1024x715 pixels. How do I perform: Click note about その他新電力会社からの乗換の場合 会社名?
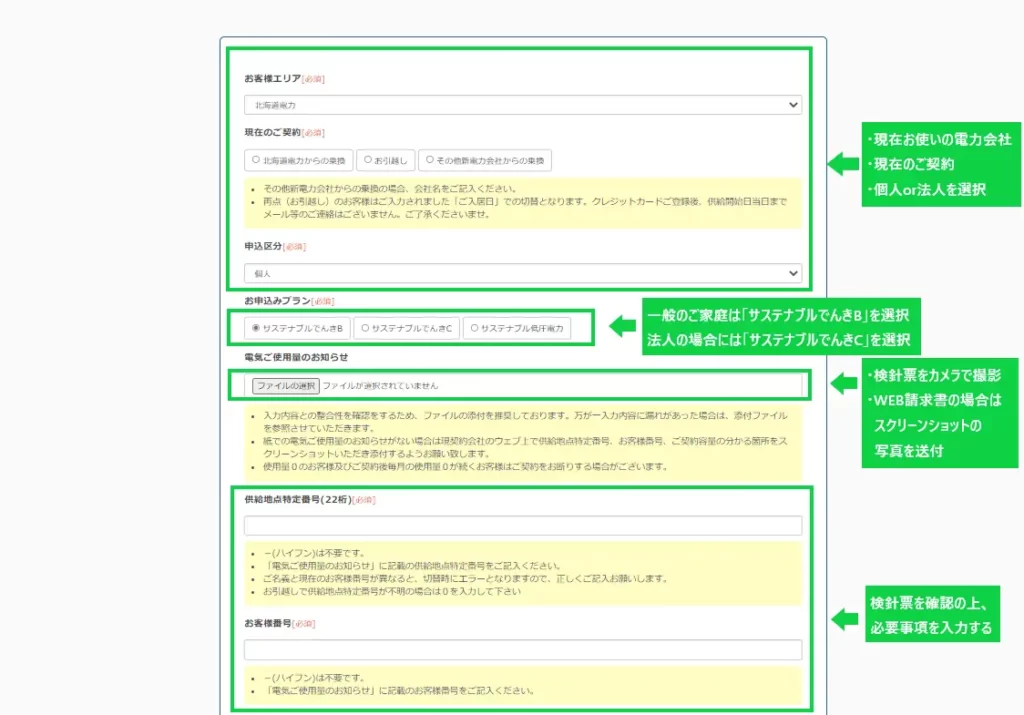point(390,189)
